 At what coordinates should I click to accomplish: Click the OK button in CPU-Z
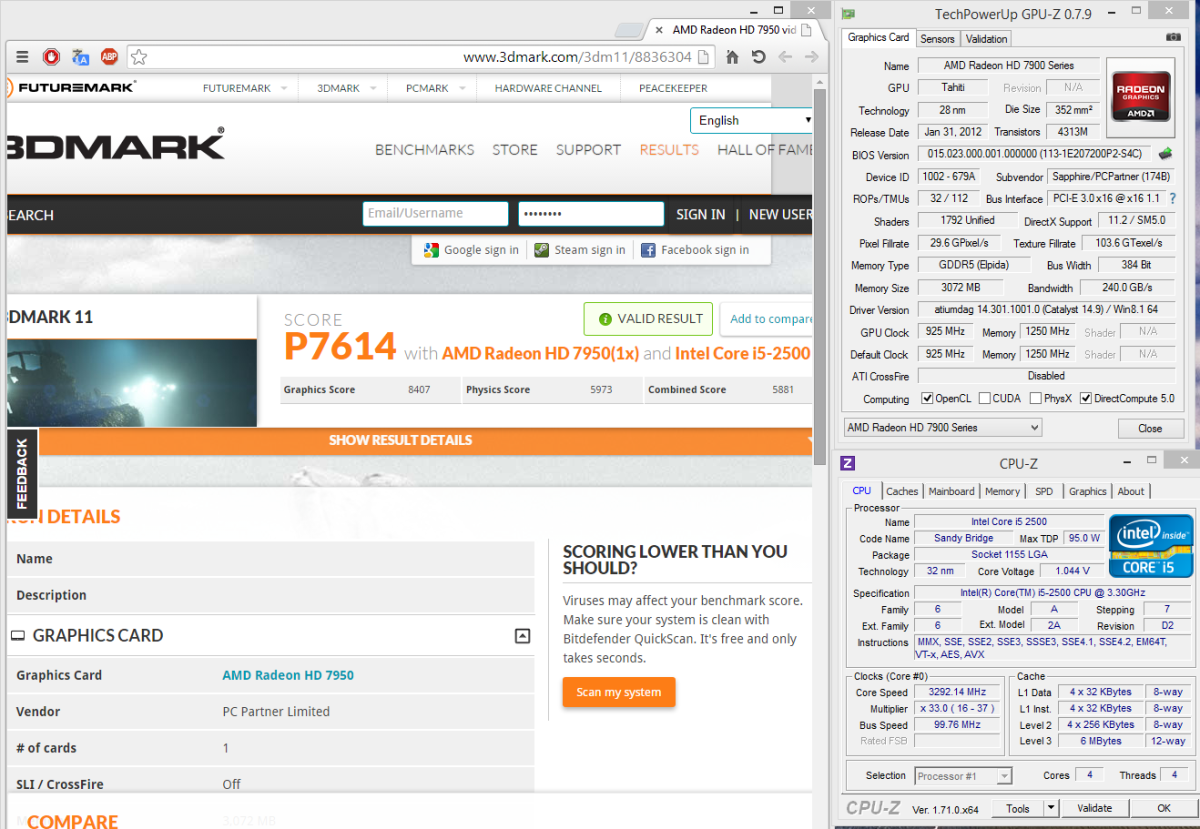pyautogui.click(x=1164, y=808)
